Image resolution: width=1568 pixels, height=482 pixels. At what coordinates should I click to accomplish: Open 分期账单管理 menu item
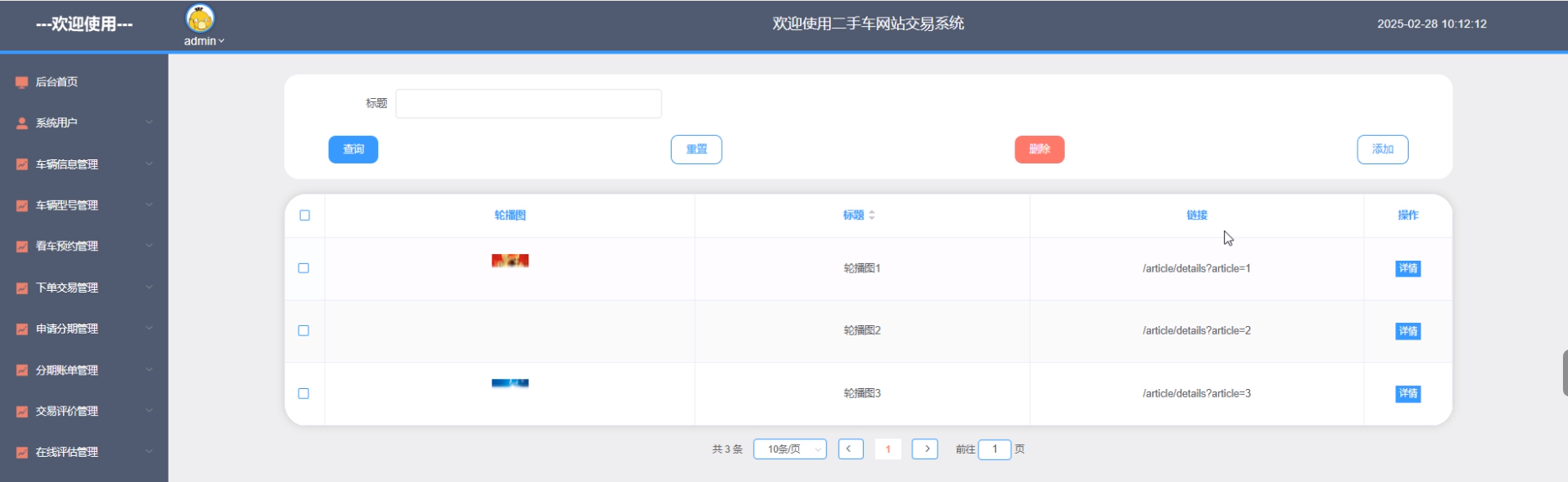click(x=84, y=370)
